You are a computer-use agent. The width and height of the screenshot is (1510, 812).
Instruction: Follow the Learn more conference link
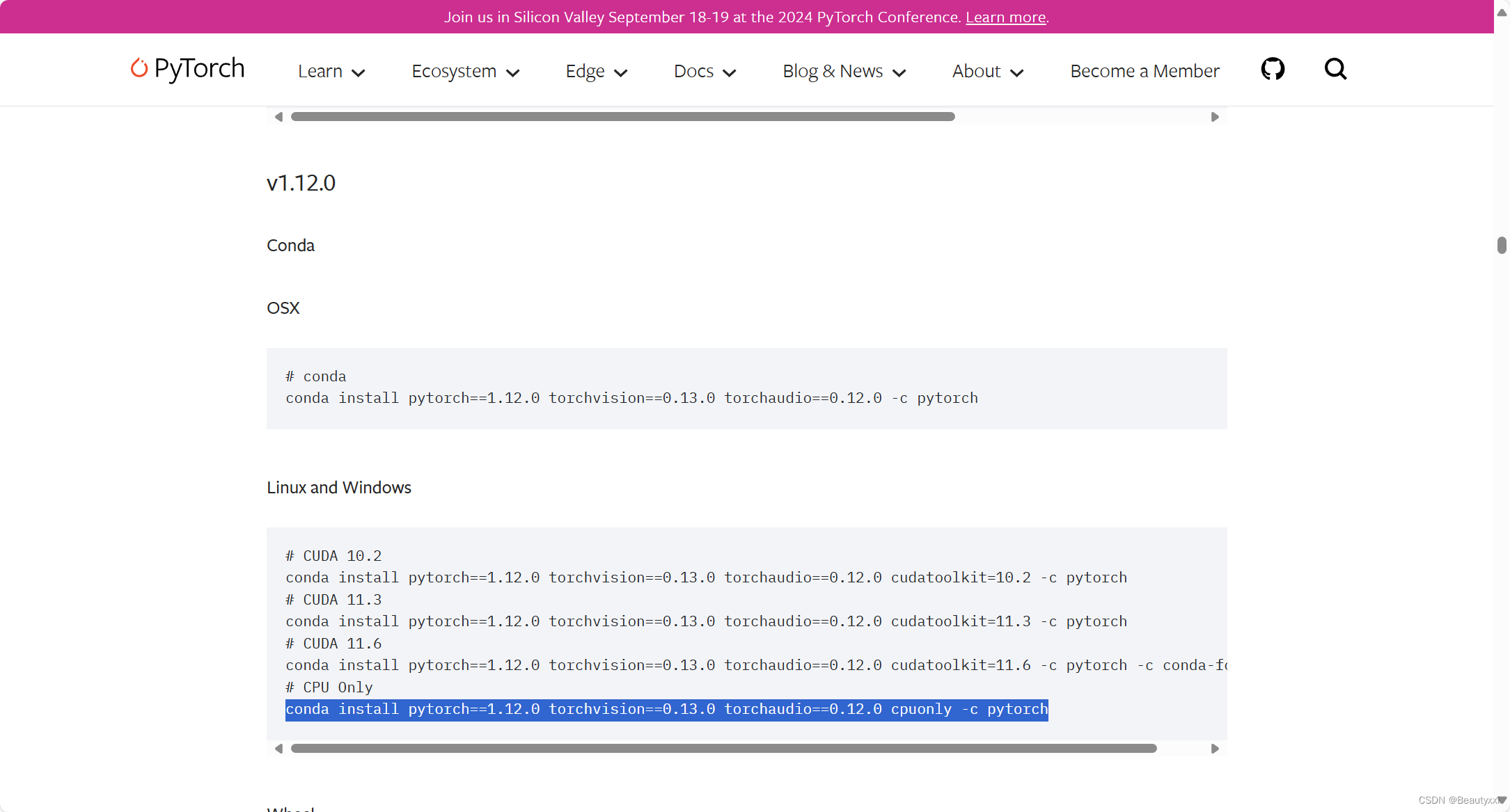pyautogui.click(x=1005, y=17)
